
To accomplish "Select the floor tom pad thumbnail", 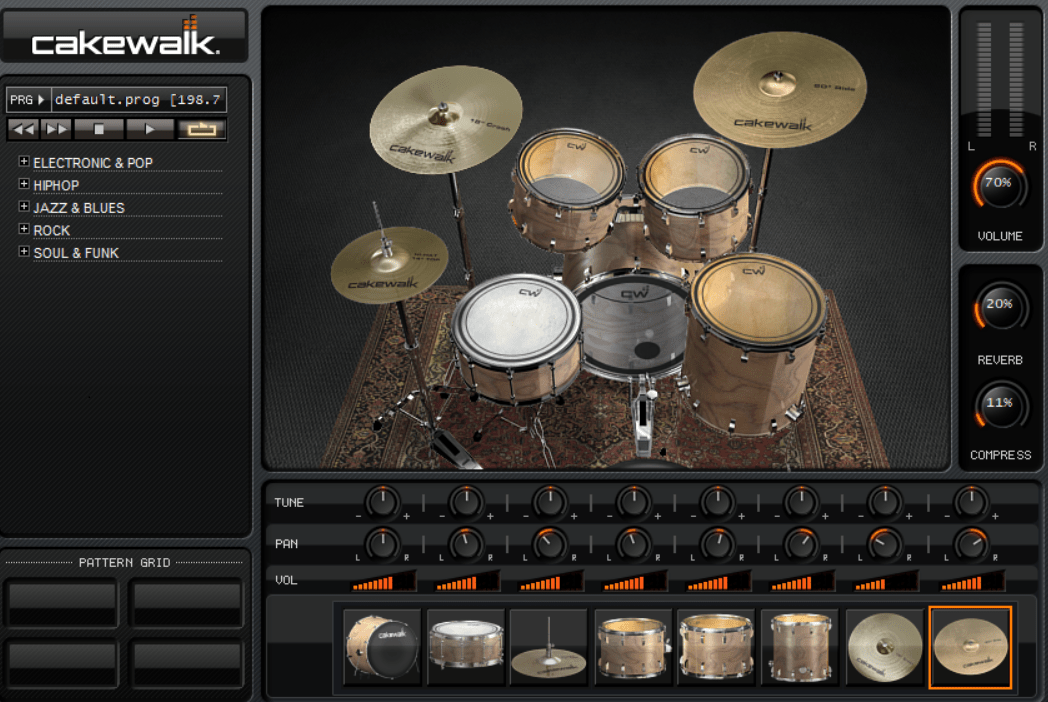I will [800, 647].
